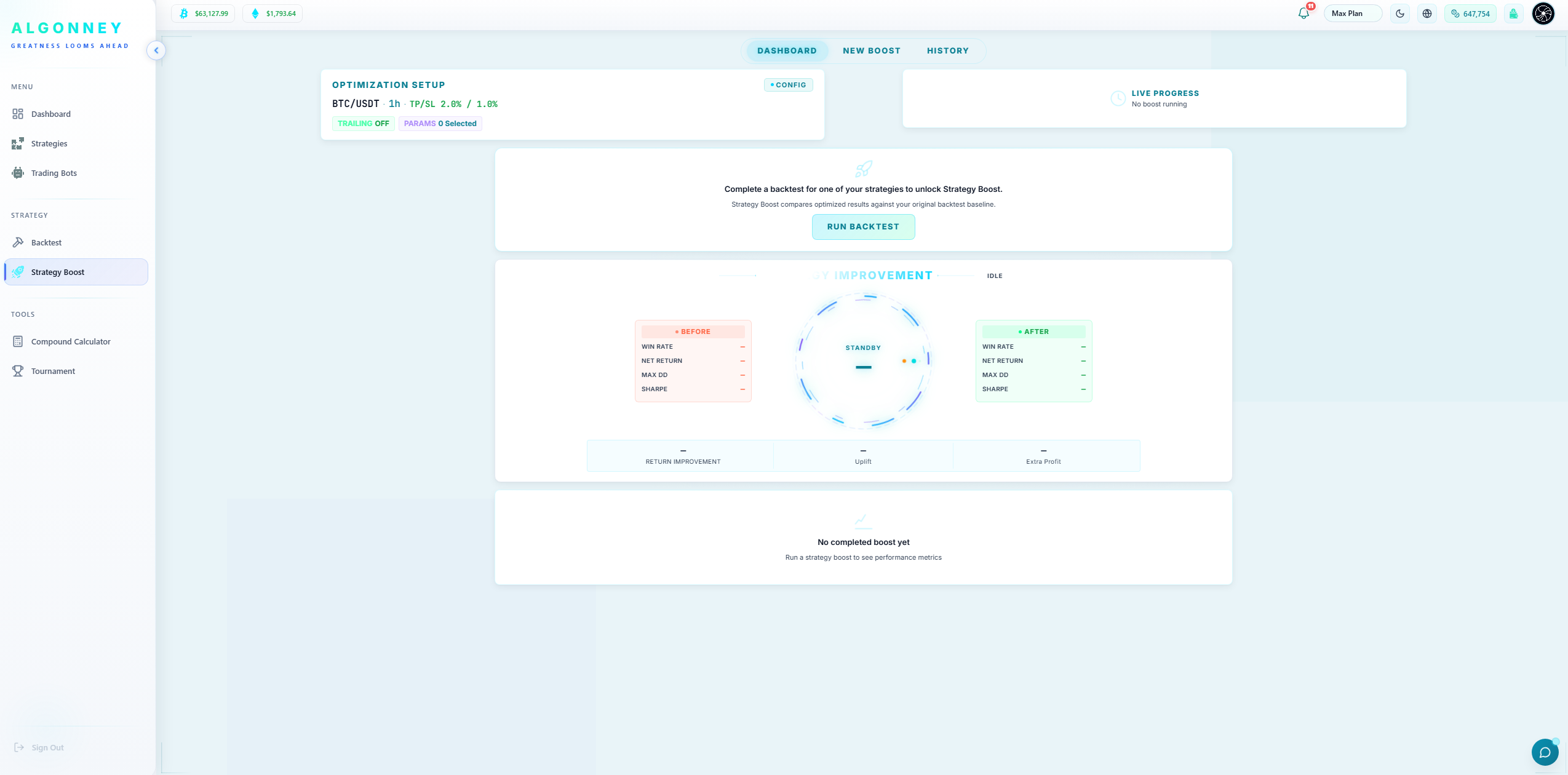Click the 647,754 credits balance
Screen dimensions: 1568x775
coord(1470,14)
